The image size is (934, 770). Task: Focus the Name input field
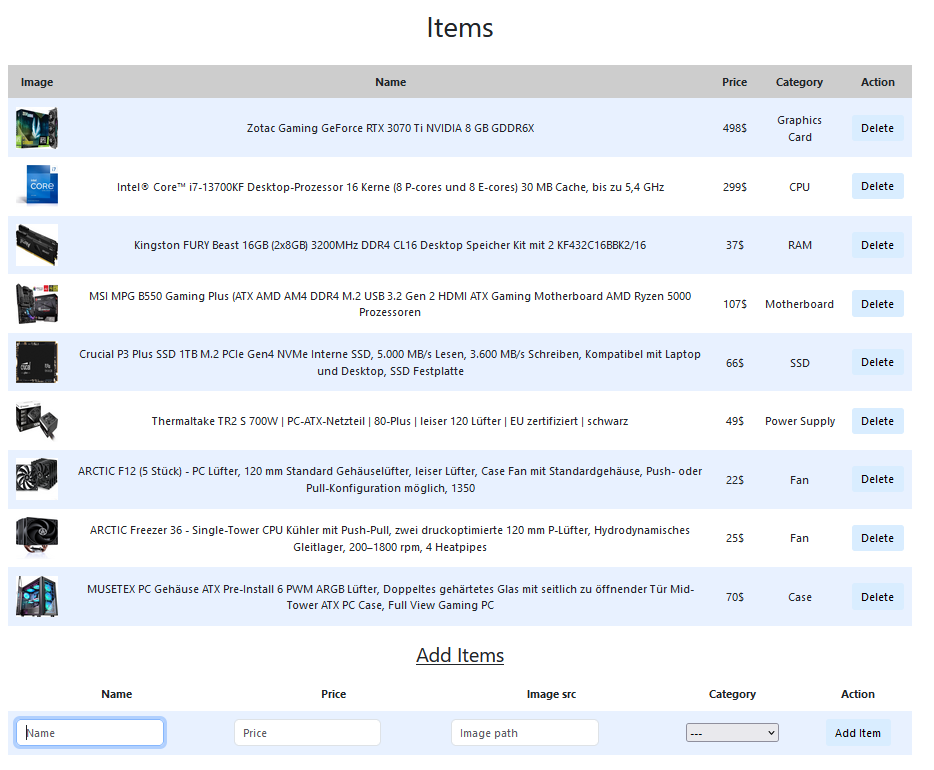click(x=90, y=733)
